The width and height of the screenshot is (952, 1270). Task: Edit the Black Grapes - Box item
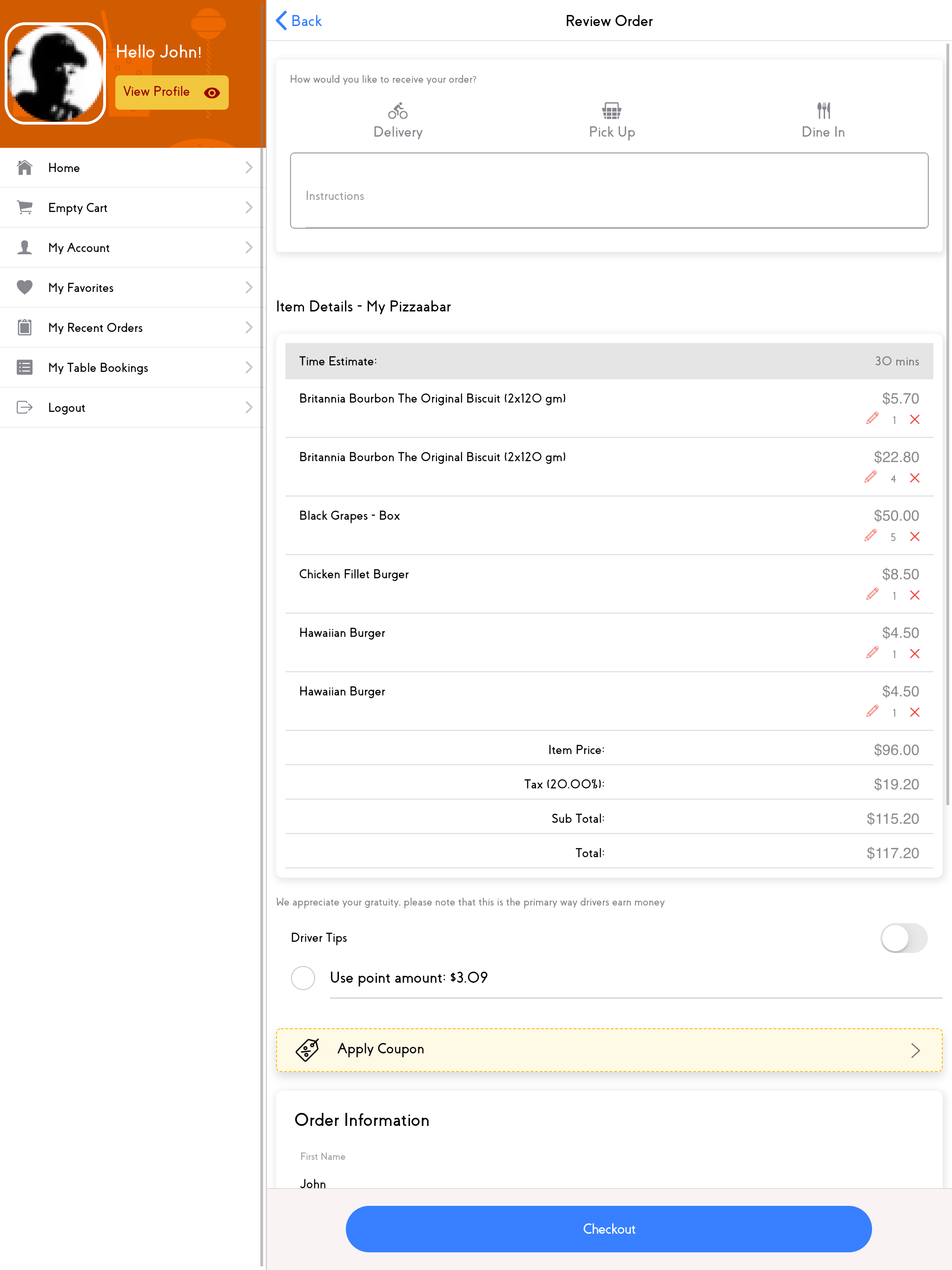pos(871,536)
